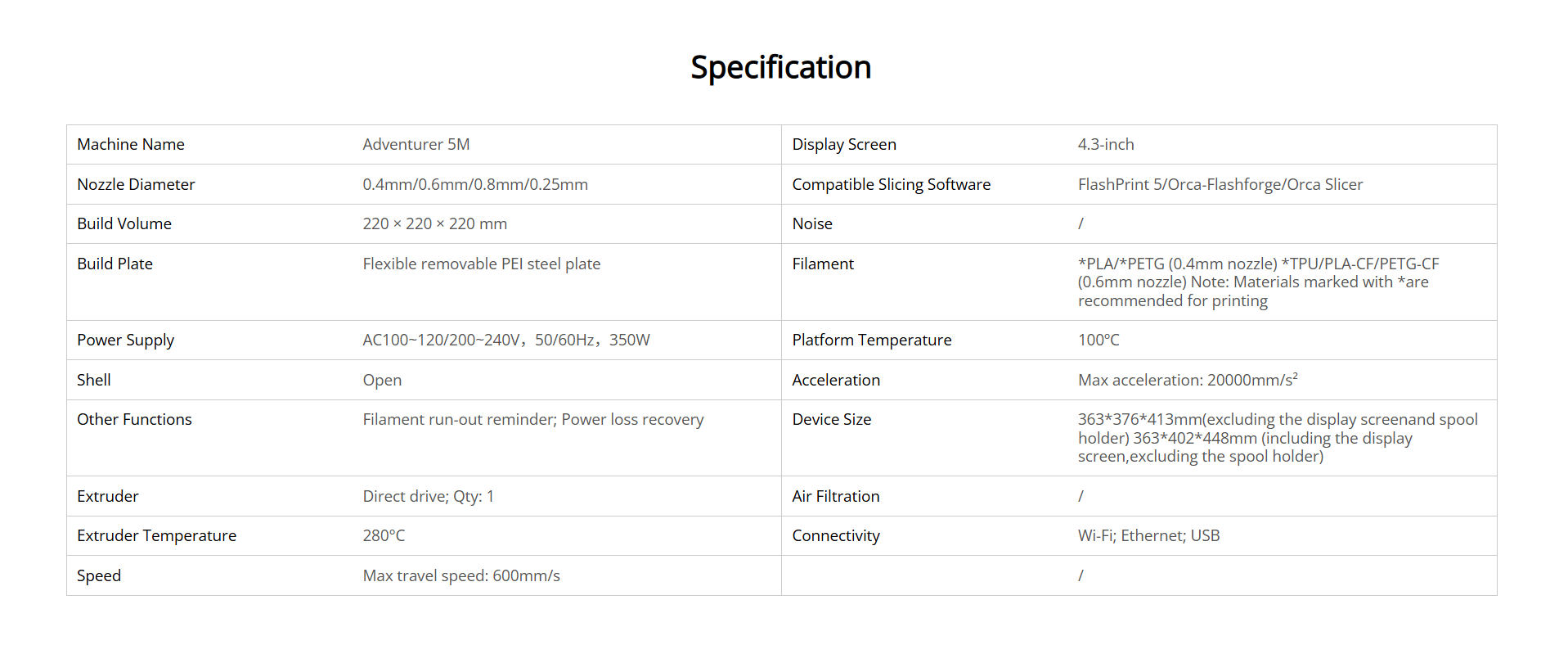Click the Machine Name label
This screenshot has height=645, width=1568.
point(131,145)
